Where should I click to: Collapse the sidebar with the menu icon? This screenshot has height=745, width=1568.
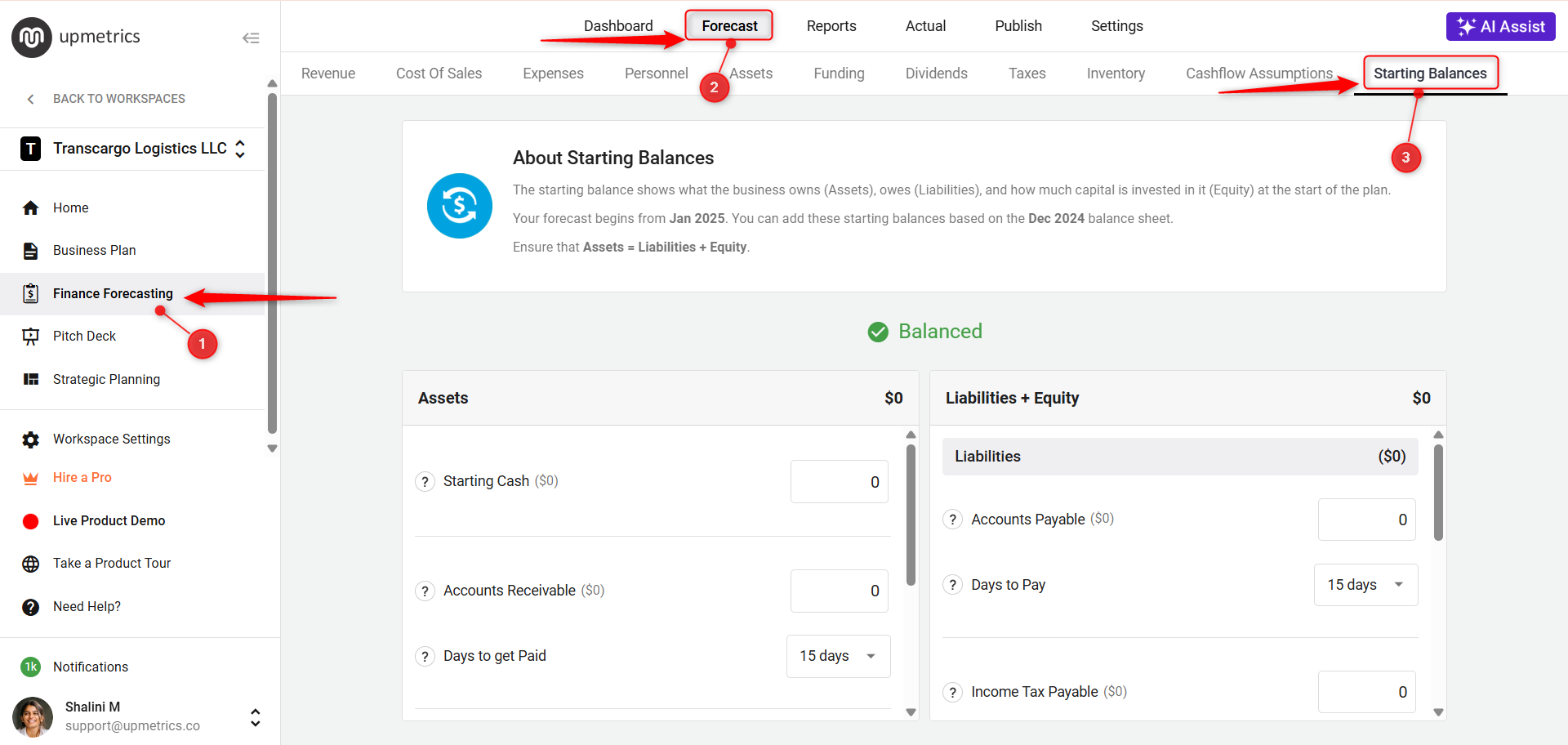pyautogui.click(x=251, y=38)
